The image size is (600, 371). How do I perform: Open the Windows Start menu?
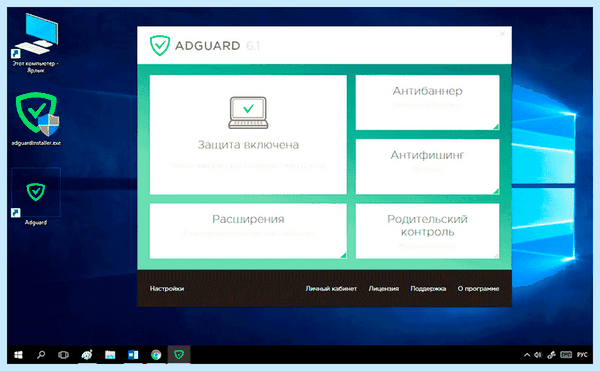click(x=18, y=355)
